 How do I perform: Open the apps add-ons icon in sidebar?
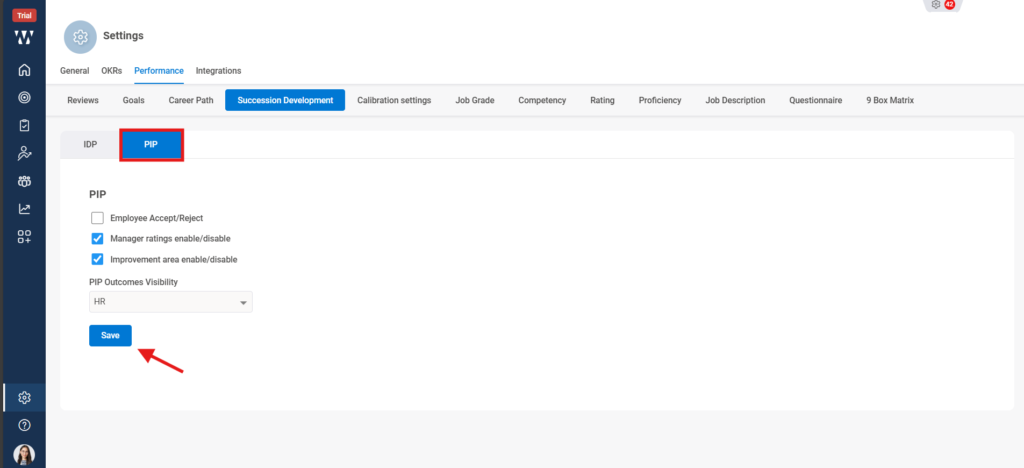pyautogui.click(x=24, y=237)
